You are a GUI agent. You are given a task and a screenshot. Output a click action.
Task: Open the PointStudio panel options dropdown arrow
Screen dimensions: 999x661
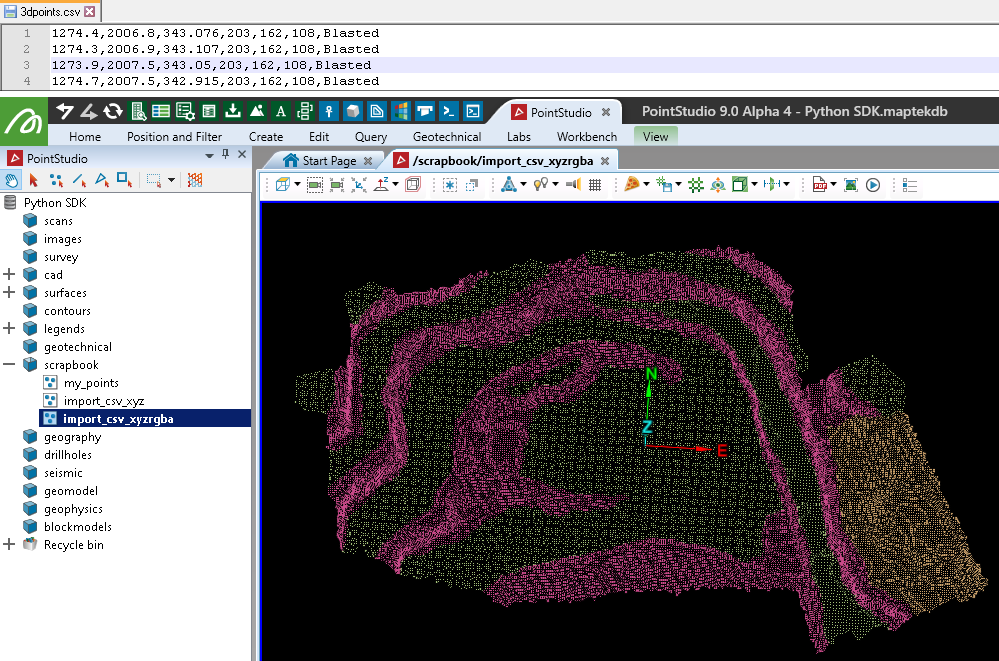click(209, 156)
